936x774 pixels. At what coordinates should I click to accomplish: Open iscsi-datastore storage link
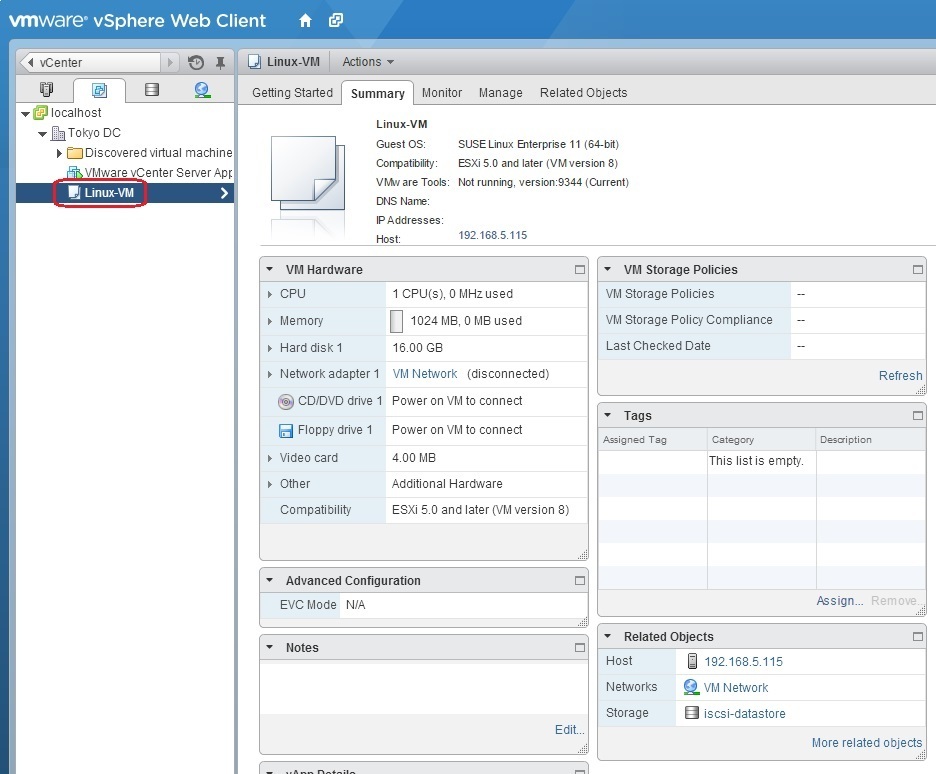click(744, 714)
